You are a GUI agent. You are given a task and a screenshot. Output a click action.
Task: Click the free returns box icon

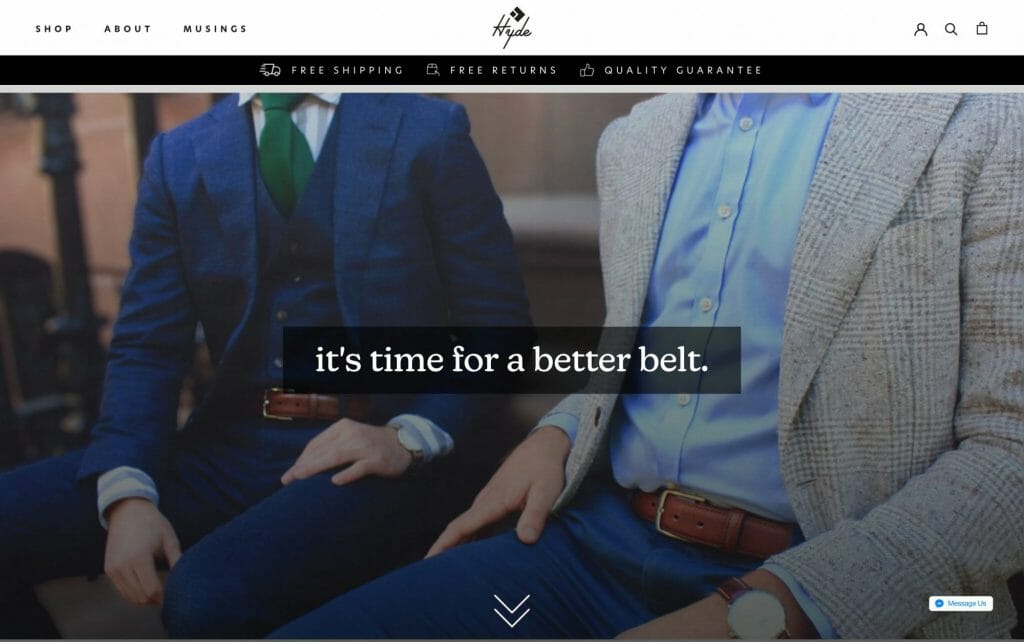433,70
